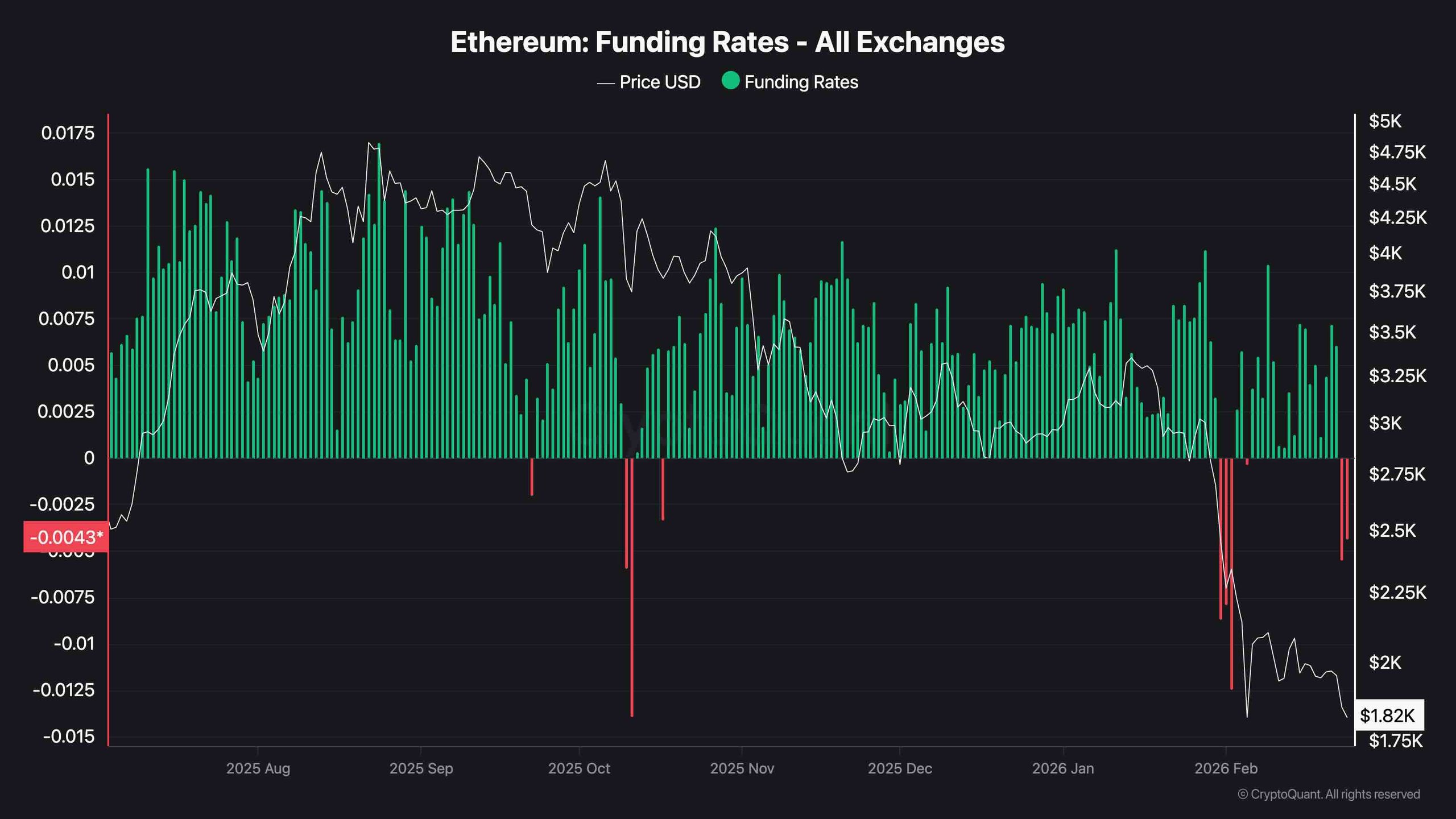
Task: Select the 2025 Sep date label
Action: (421, 768)
